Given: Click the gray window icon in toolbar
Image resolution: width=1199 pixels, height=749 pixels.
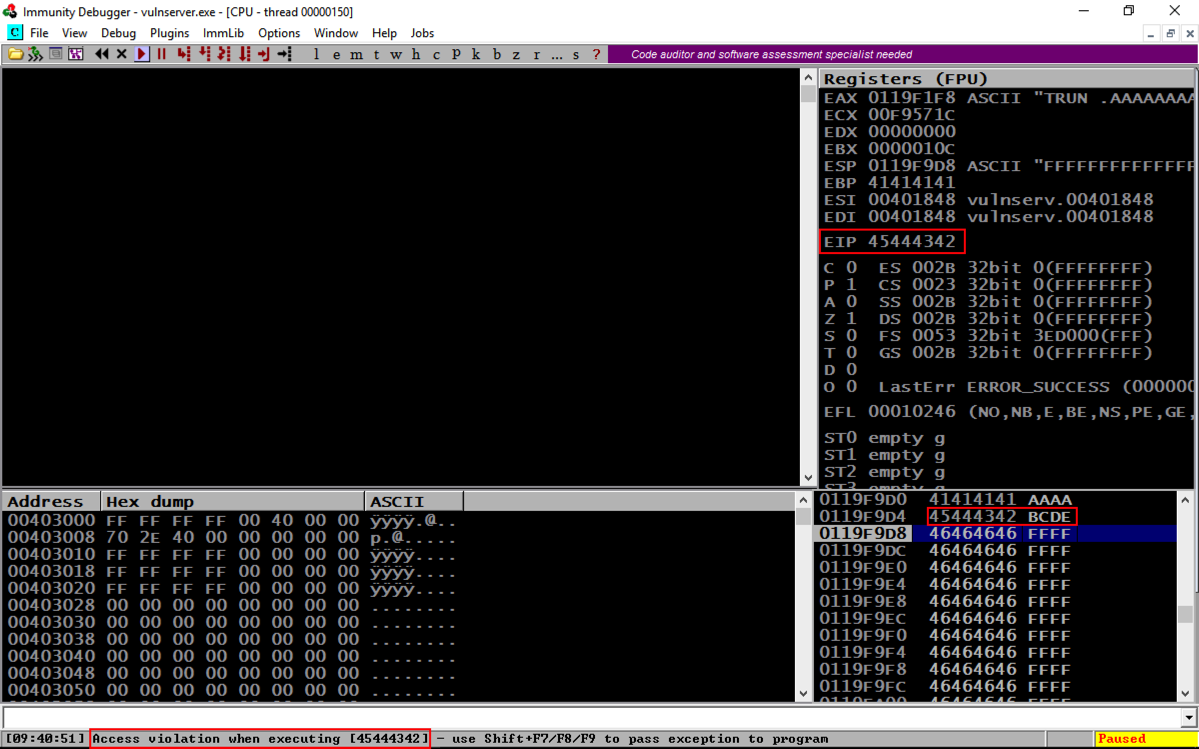Looking at the screenshot, I should [x=55, y=54].
